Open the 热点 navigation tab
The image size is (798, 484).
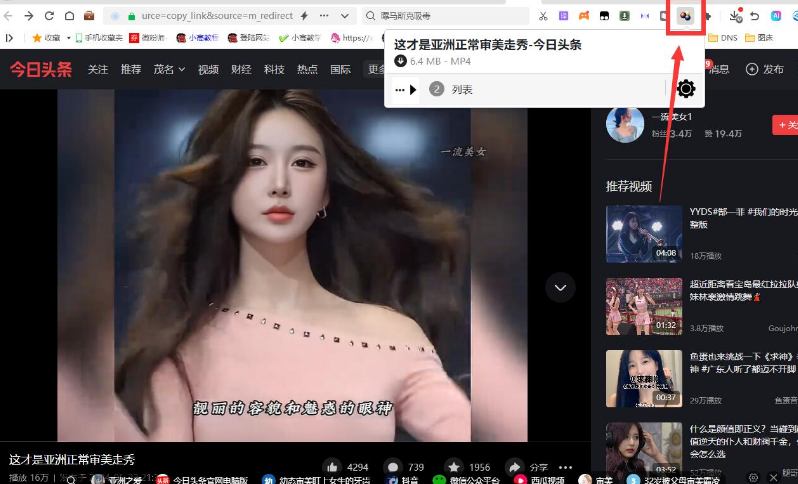click(x=307, y=69)
